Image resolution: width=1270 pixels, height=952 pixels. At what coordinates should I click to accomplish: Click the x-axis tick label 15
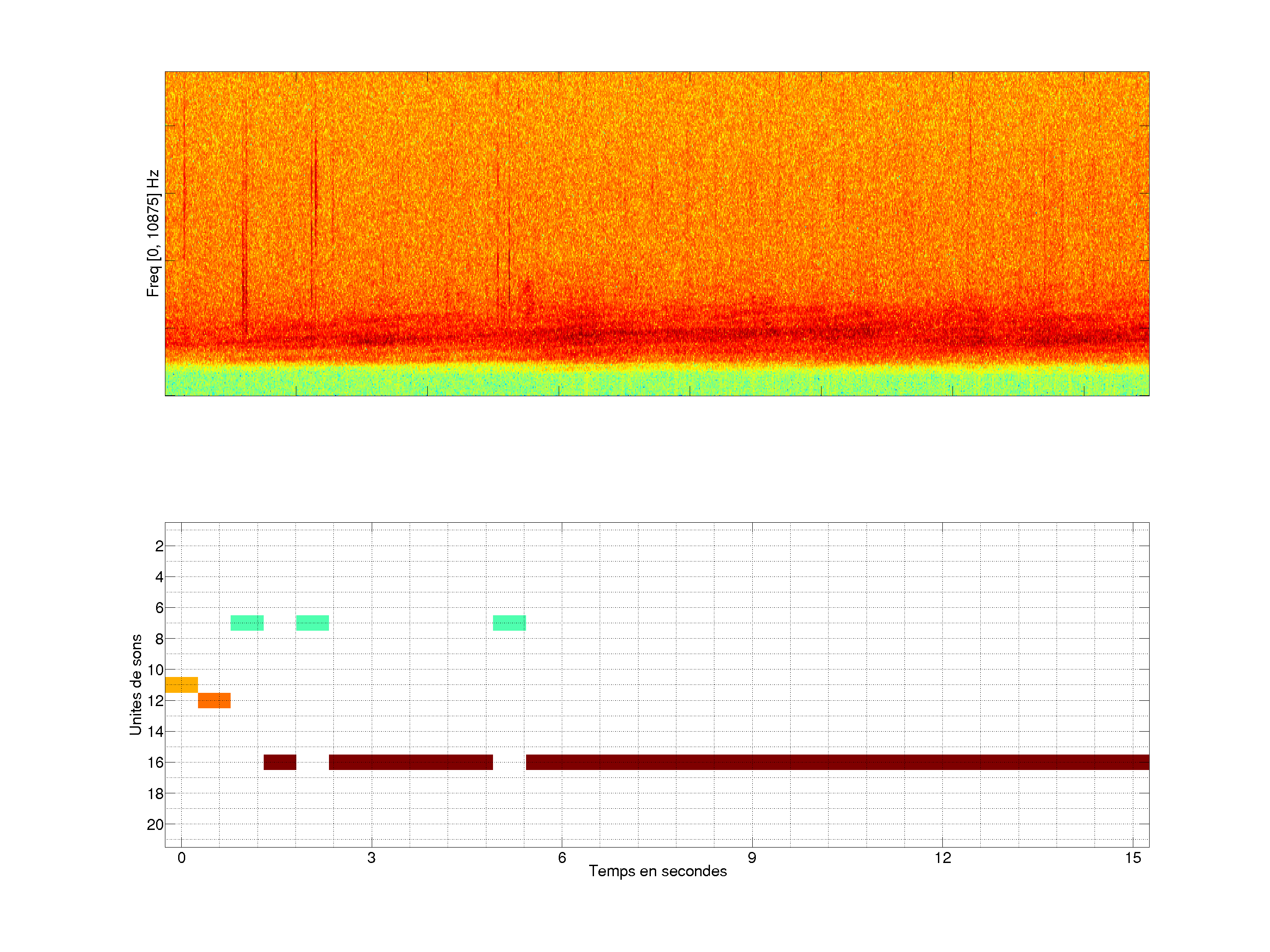(1132, 858)
